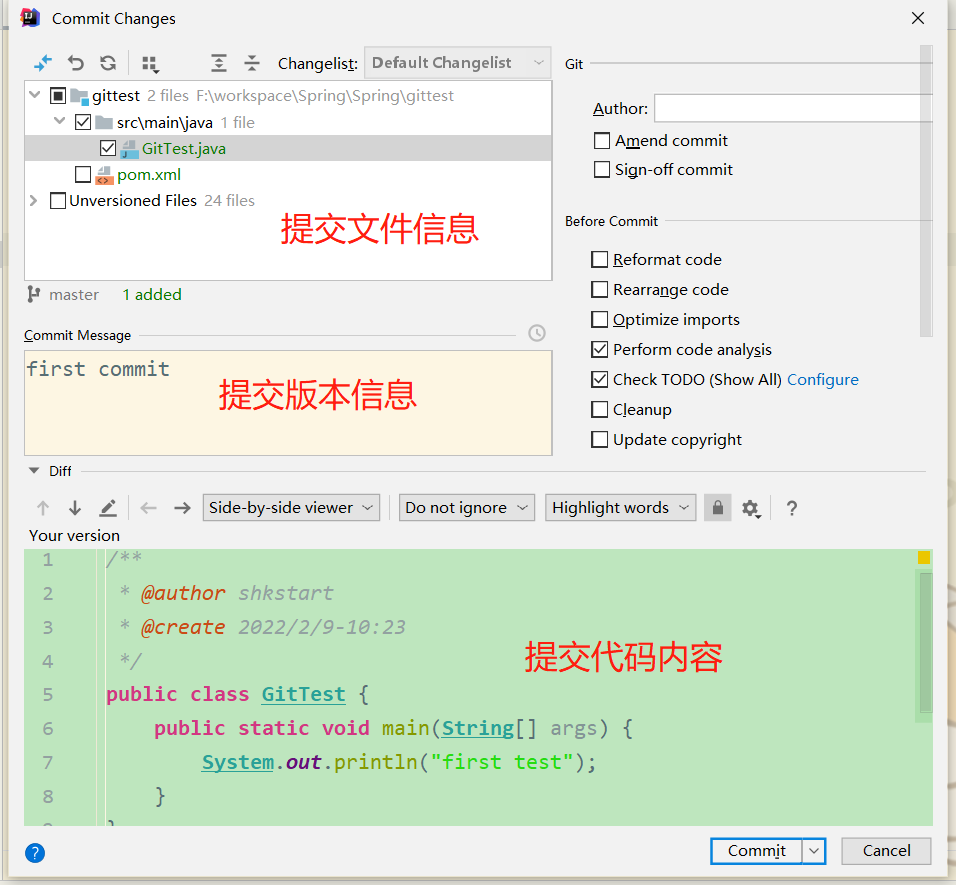Viewport: 956px width, 885px height.
Task: Open the Side-by-side viewer dropdown
Action: (291, 508)
